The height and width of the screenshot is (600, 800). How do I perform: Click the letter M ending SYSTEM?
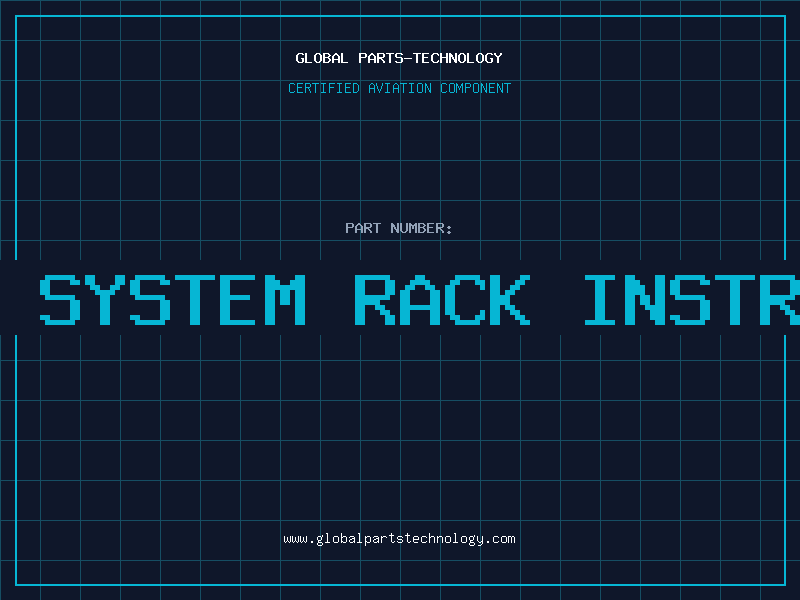(285, 300)
